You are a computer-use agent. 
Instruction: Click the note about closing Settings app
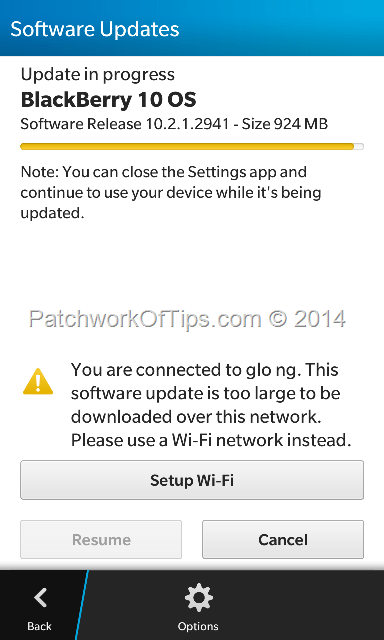171,192
